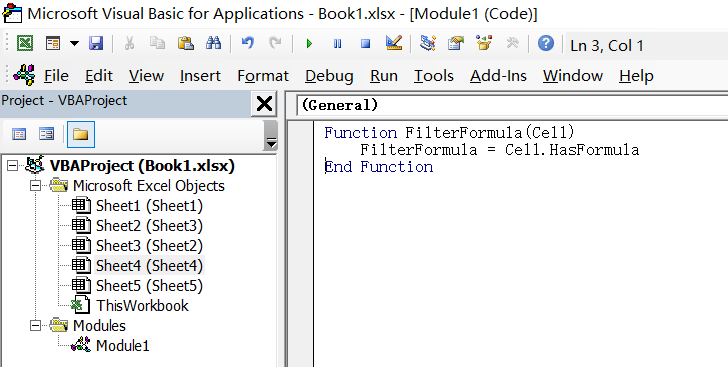
Task: Open the Insert object dropdown arrow
Action: coord(74,44)
